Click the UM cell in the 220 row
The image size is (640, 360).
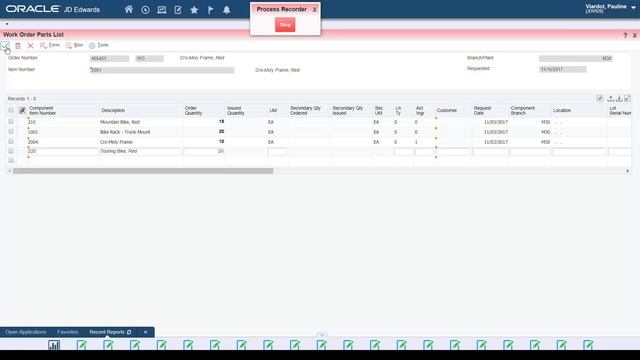[x=277, y=151]
